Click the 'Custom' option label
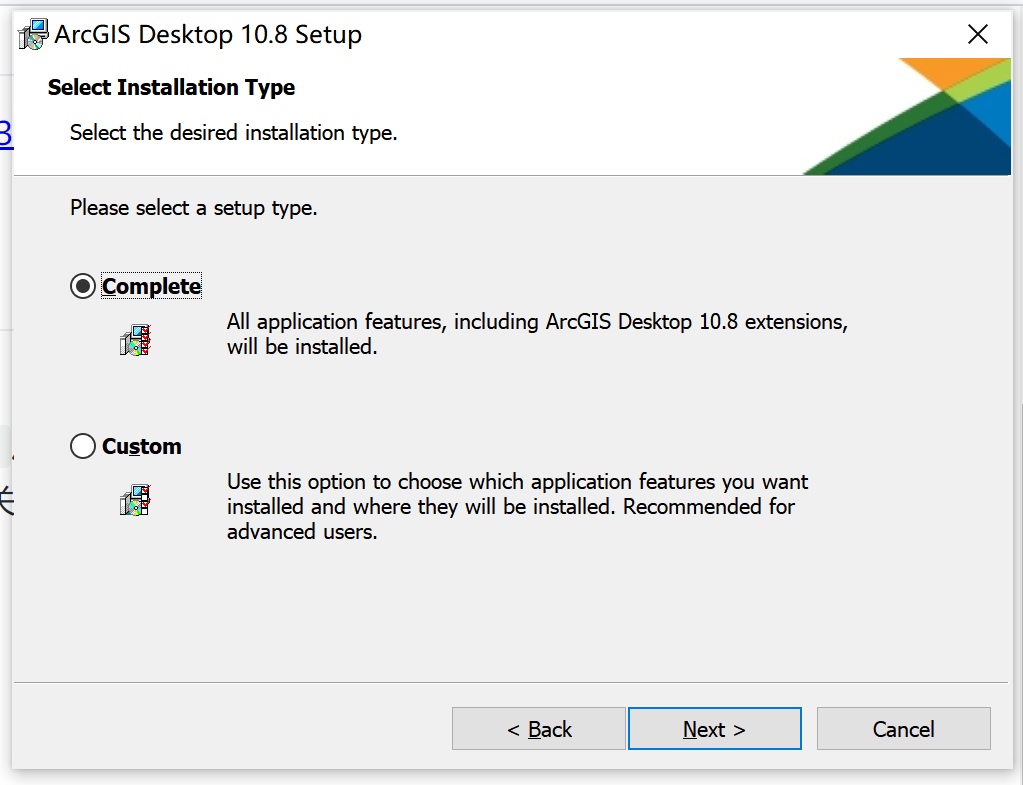The height and width of the screenshot is (785, 1023). pos(142,446)
